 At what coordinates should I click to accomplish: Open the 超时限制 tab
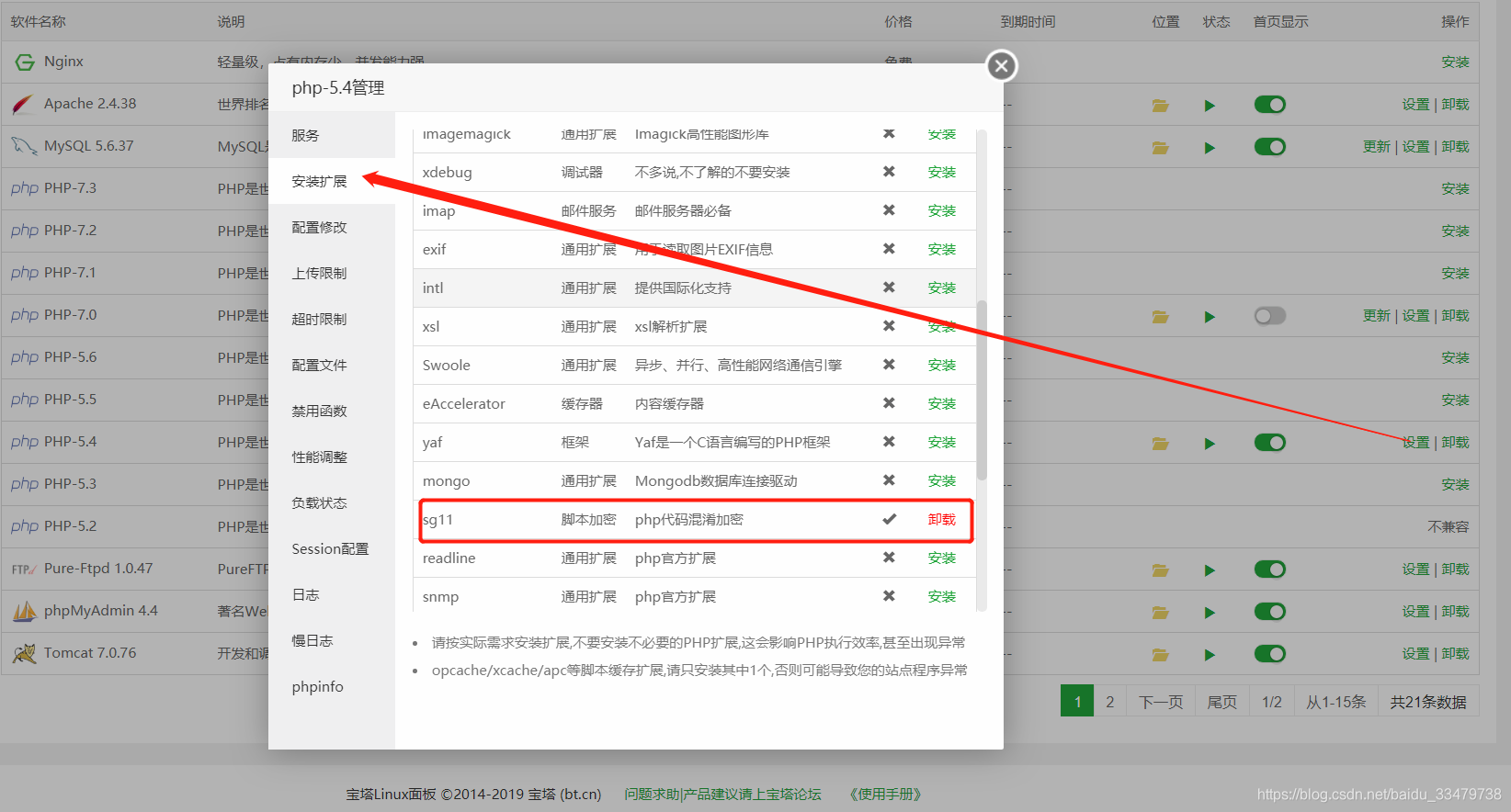(x=332, y=319)
